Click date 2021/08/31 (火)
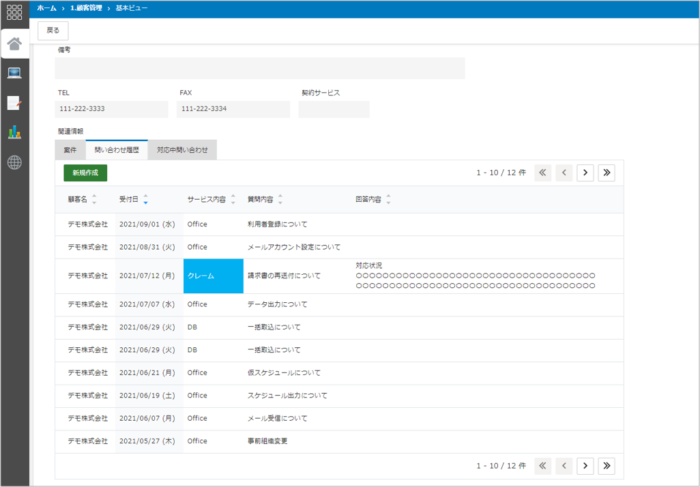The width and height of the screenshot is (700, 487). [x=147, y=247]
